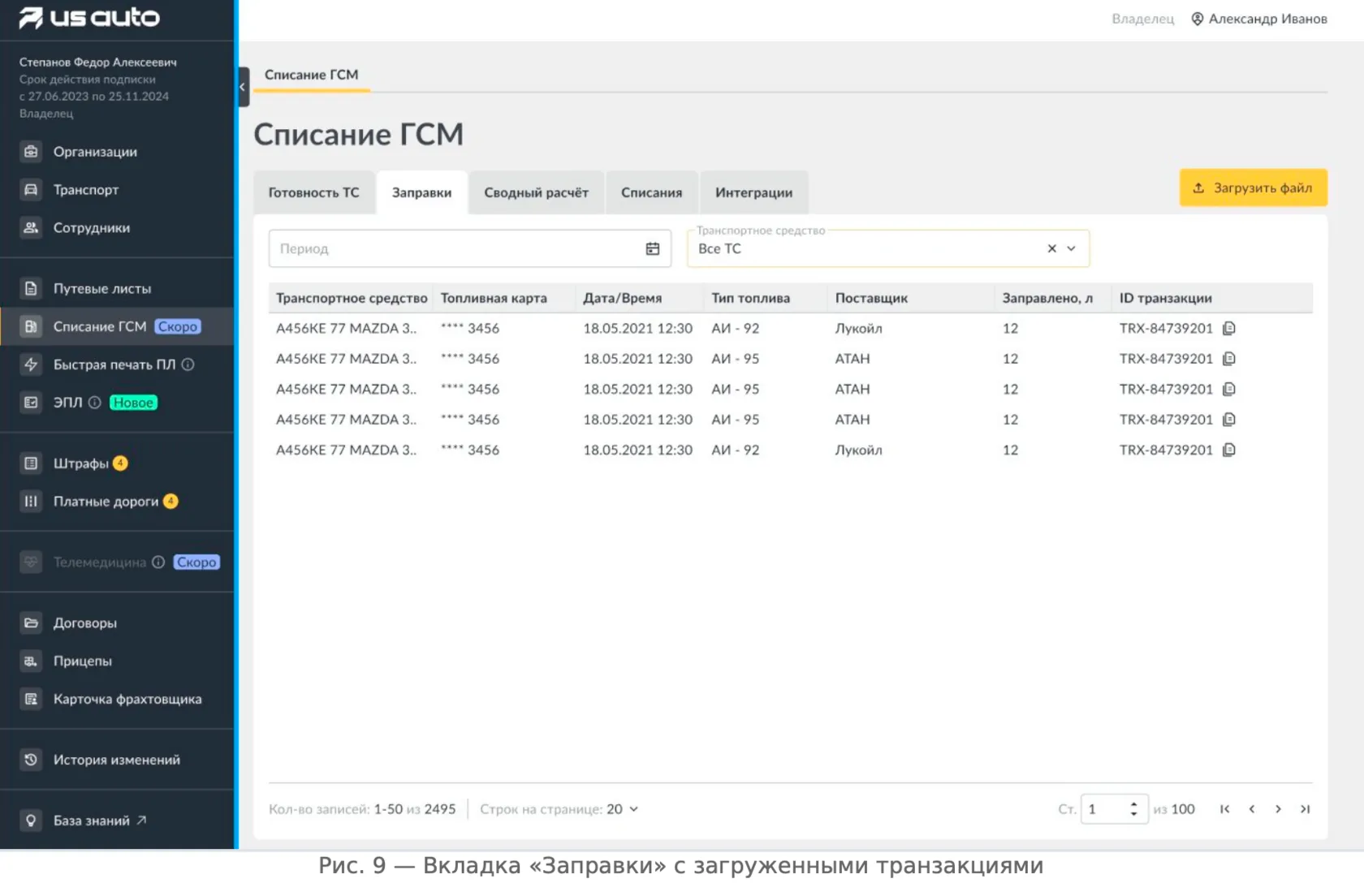This screenshot has height=896, width=1364.
Task: Go to previous page
Action: [x=1252, y=809]
